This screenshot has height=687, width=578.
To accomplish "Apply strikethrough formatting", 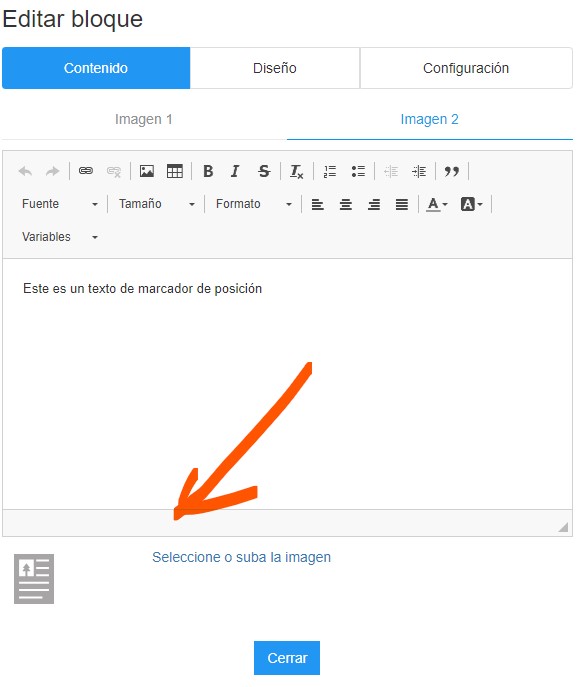I will [x=264, y=171].
